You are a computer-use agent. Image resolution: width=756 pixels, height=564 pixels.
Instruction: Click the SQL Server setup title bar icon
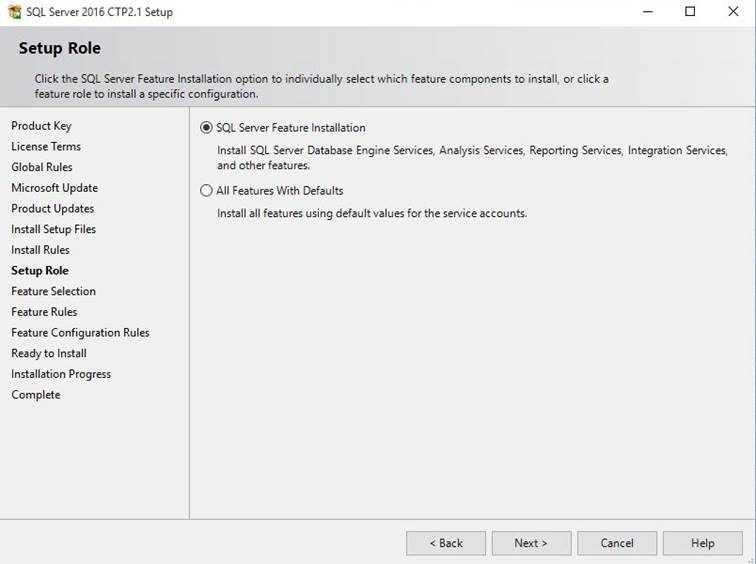click(x=14, y=12)
